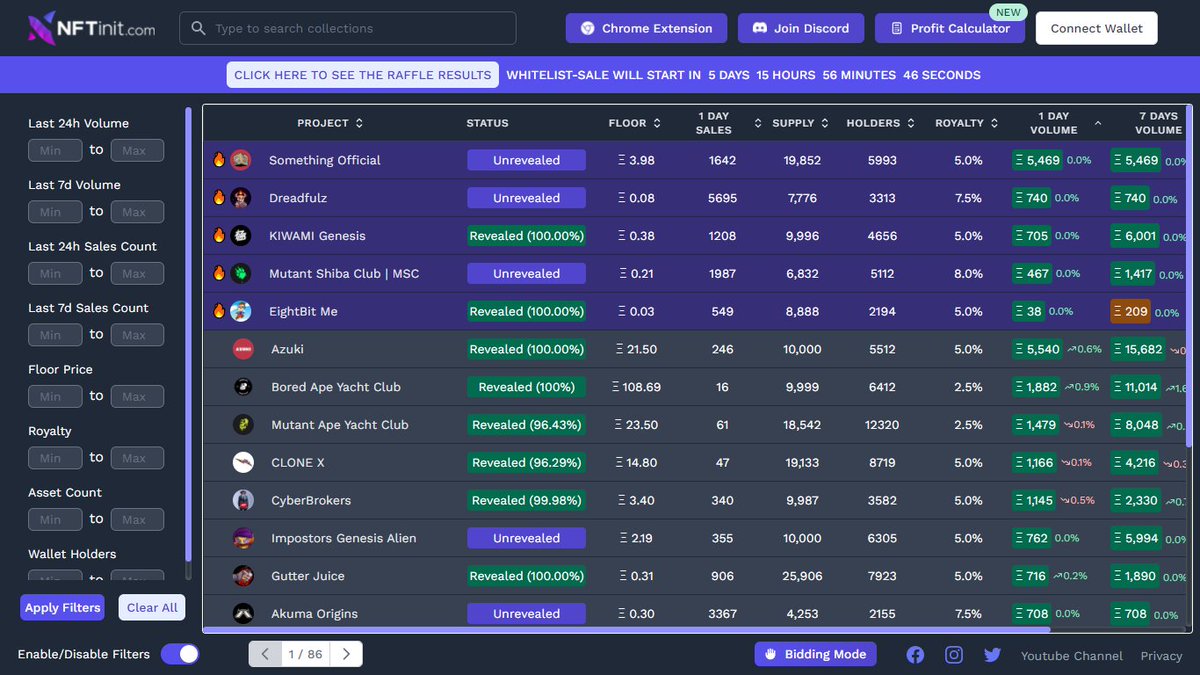Click the 5,540 one-day volume for Azuki
1200x675 pixels.
[1036, 349]
